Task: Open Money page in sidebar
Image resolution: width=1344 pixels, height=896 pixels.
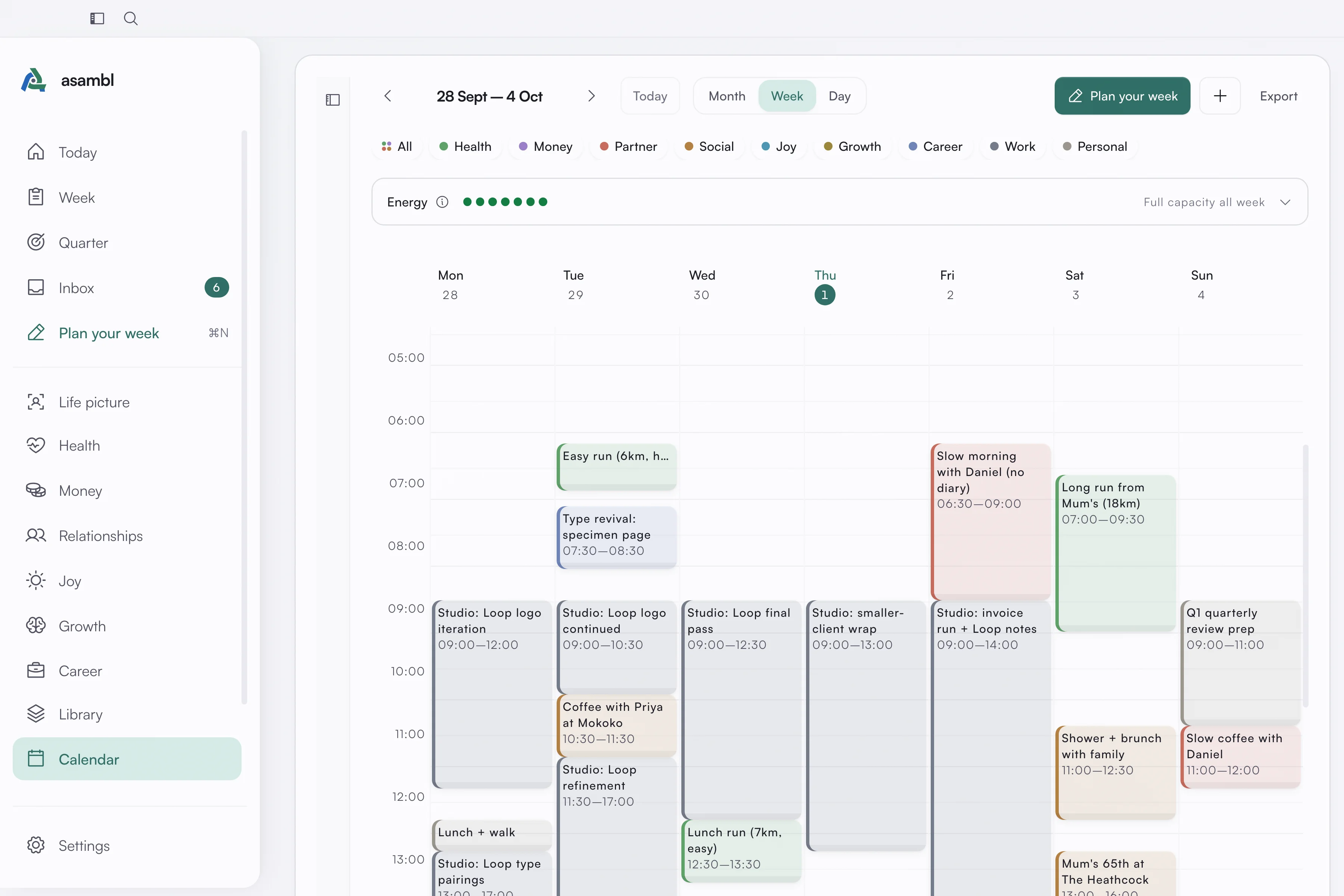Action: coord(127,491)
